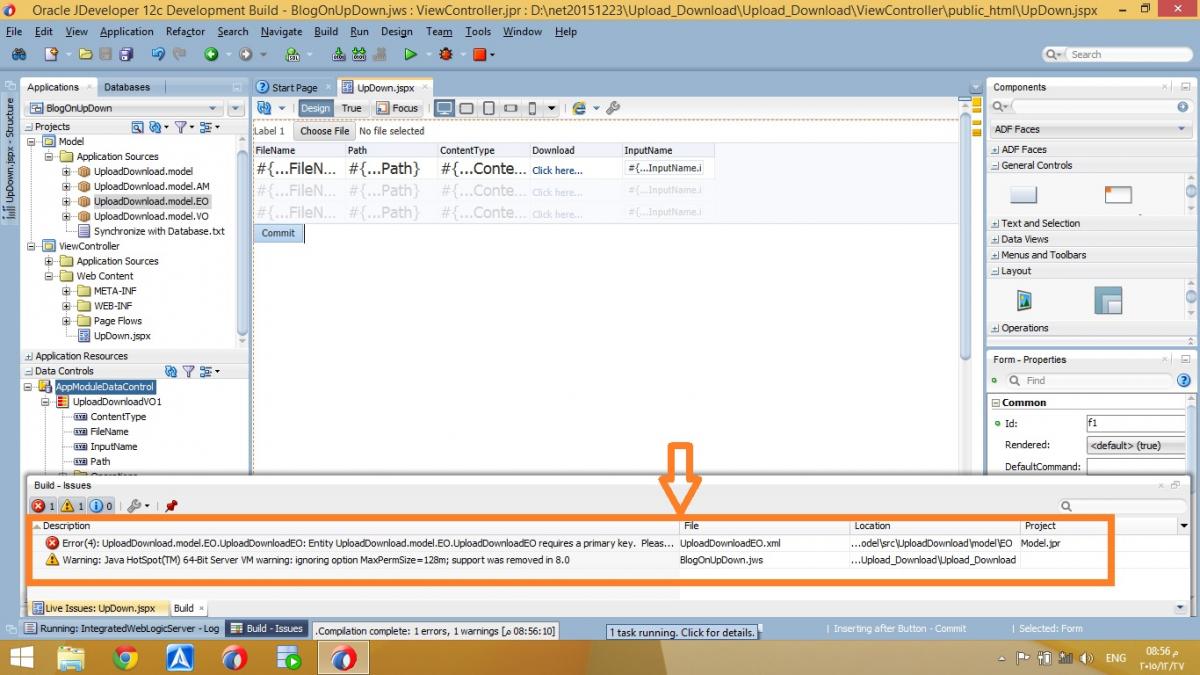Click the Id property input field
Viewport: 1200px width, 675px height.
[1135, 423]
